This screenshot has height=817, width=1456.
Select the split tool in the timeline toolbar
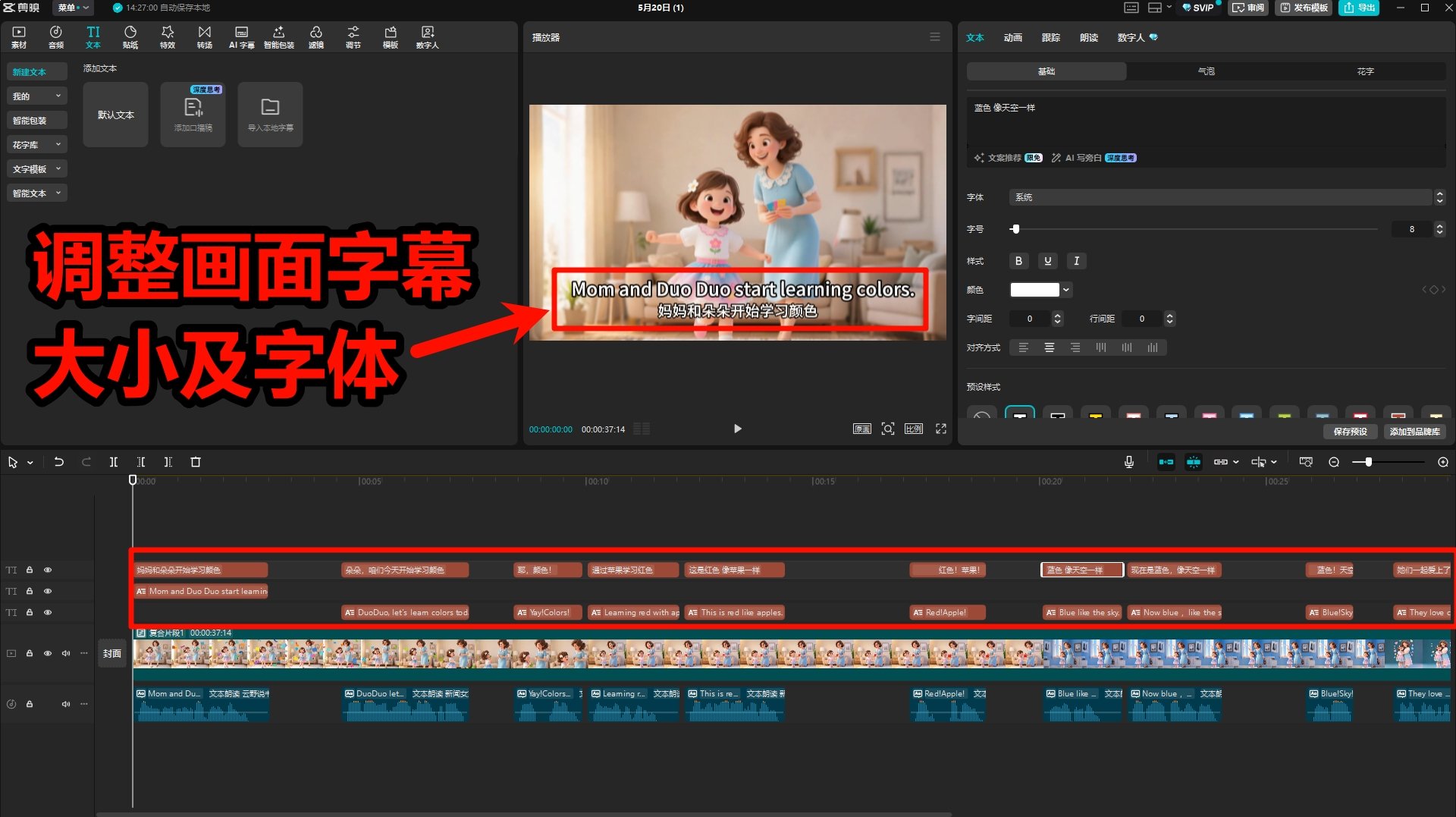[x=114, y=461]
